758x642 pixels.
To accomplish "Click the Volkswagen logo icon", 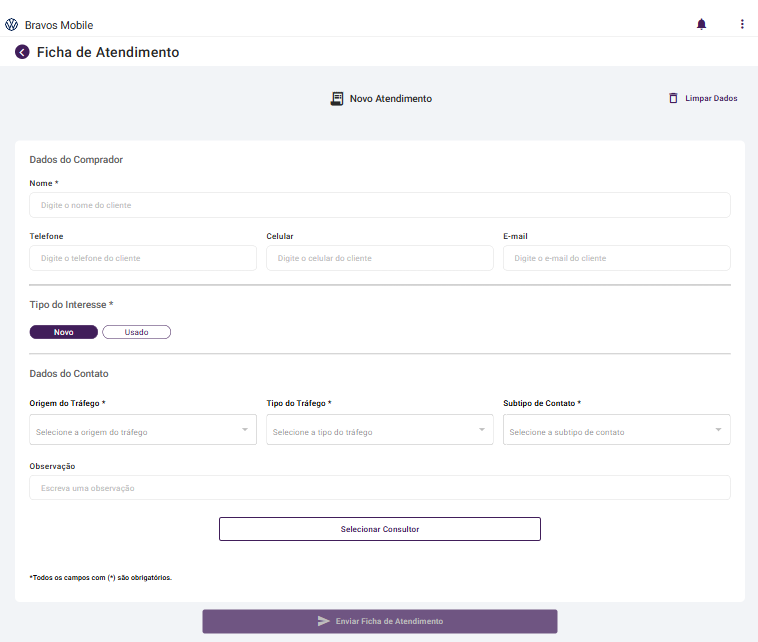I will click(x=12, y=24).
